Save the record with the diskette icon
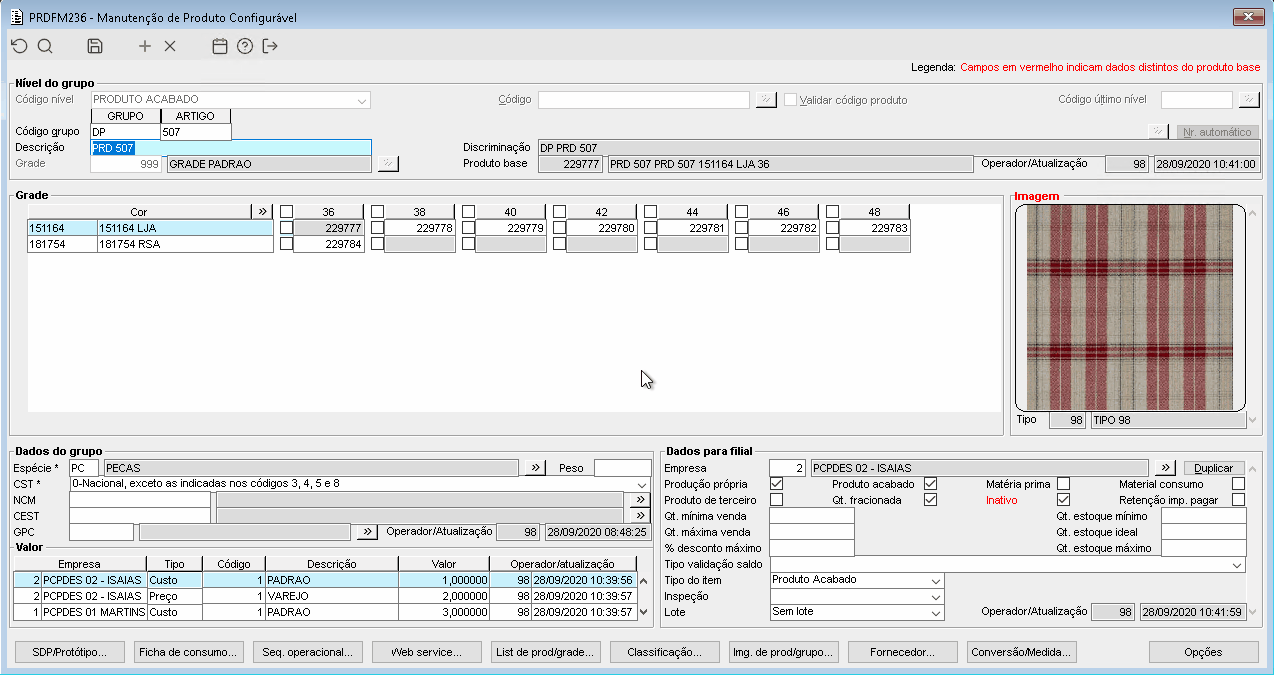Screen dimensions: 1274x675 [95, 46]
